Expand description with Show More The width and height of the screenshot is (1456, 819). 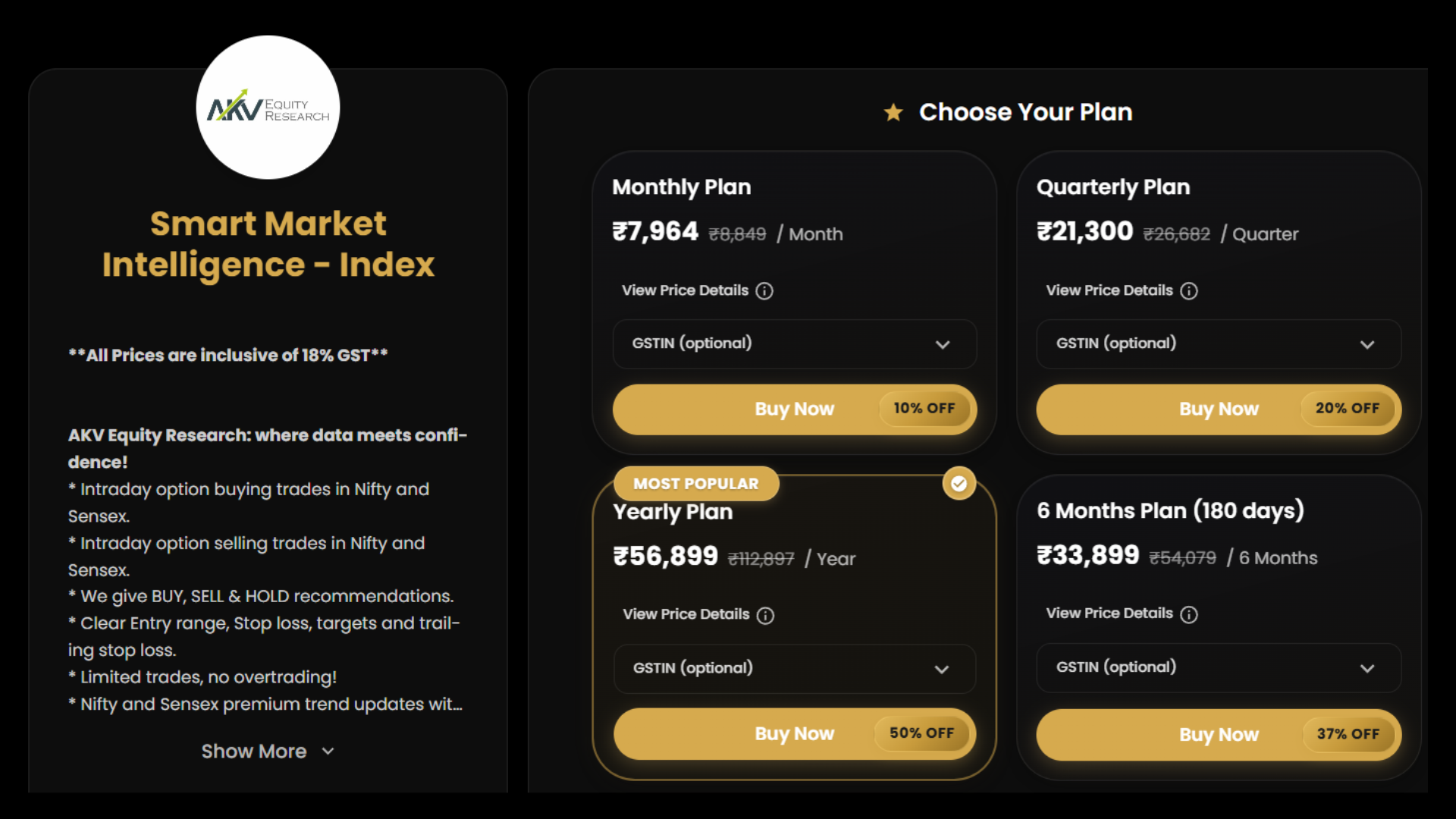(268, 752)
